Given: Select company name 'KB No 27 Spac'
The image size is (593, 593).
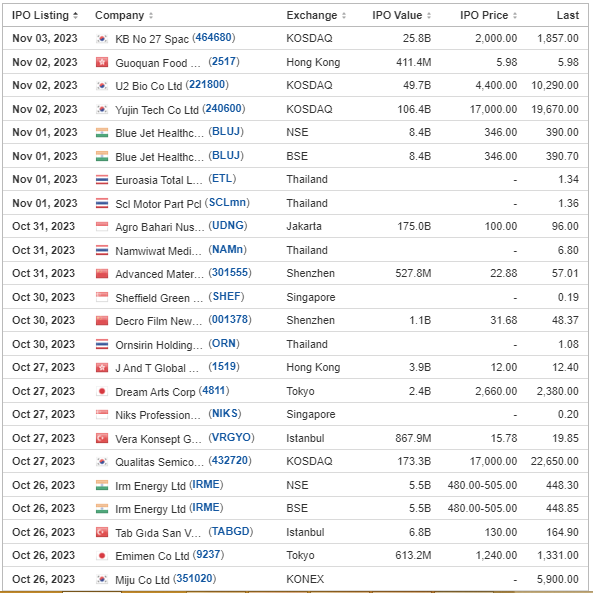Looking at the screenshot, I should point(152,39).
